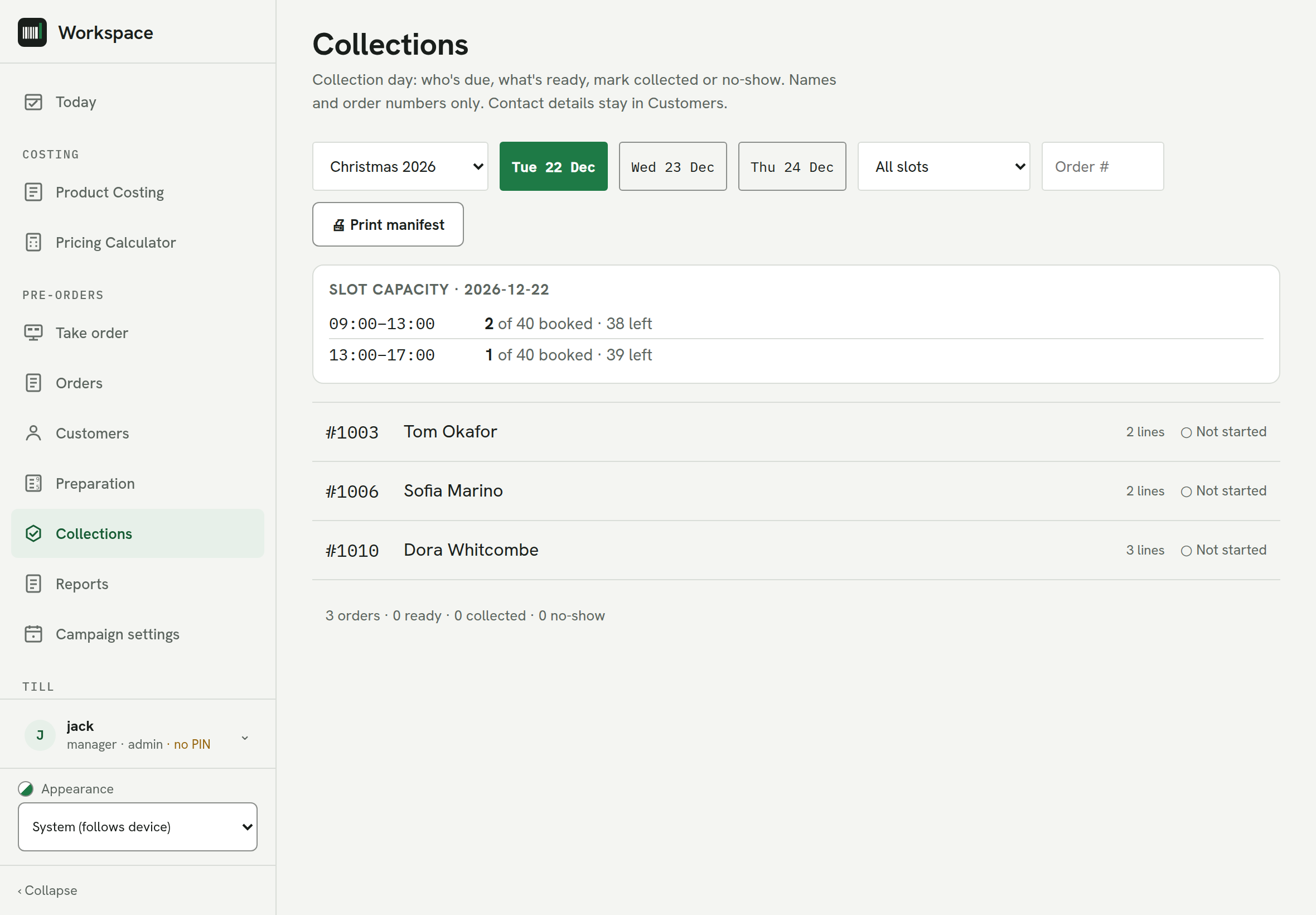Click the 'no PIN' label under jack
The width and height of the screenshot is (1316, 915).
[x=192, y=744]
